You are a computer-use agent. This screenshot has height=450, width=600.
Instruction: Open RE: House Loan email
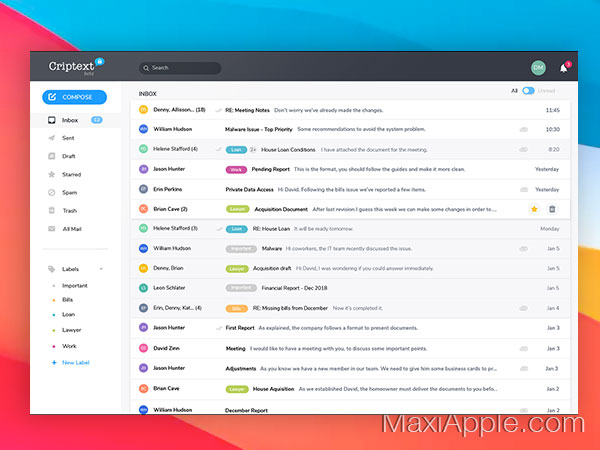[x=350, y=229]
